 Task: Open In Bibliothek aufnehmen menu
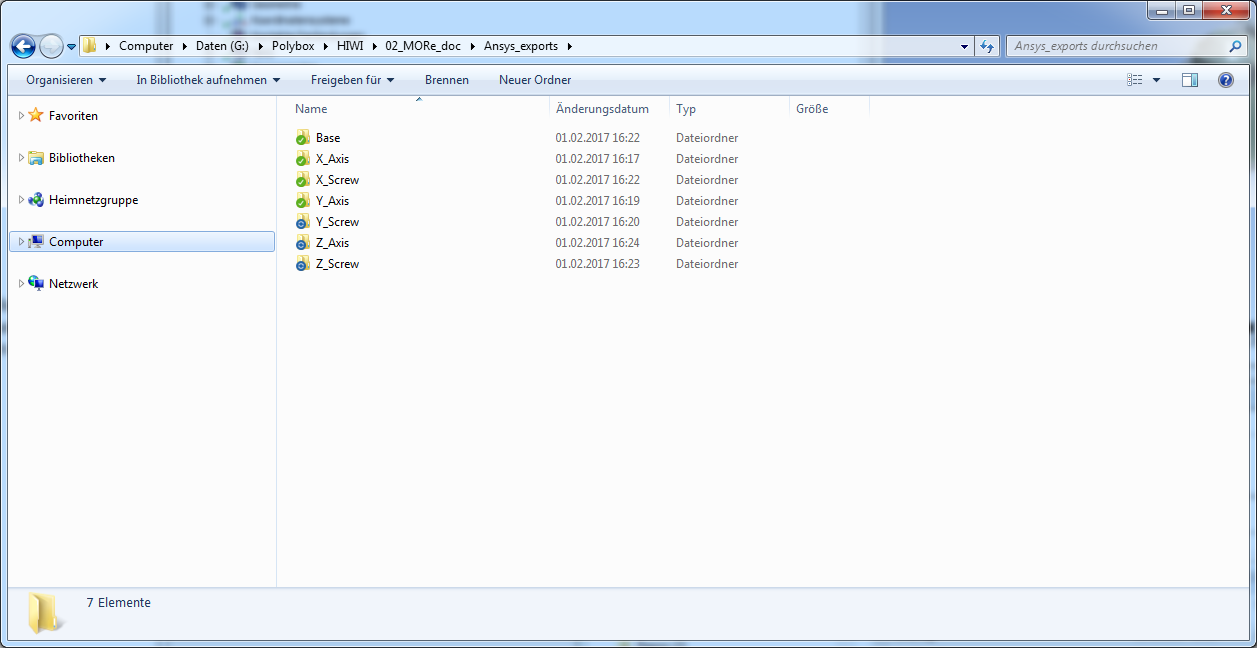click(x=208, y=80)
